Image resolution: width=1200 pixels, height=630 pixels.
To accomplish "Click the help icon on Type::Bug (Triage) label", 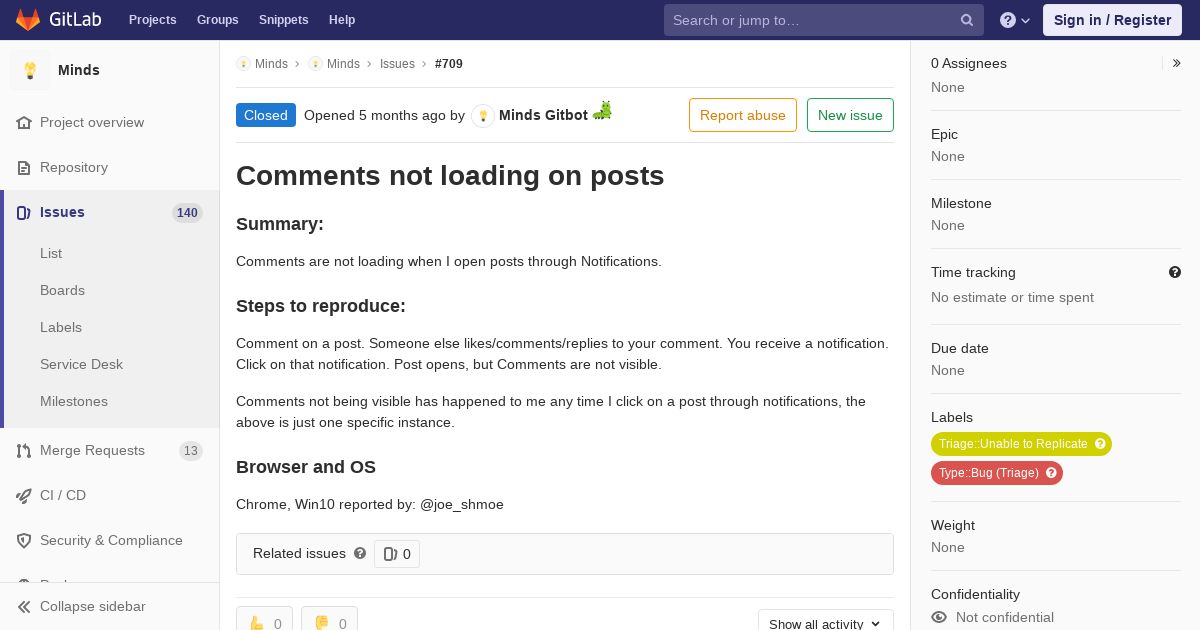I will pos(1051,473).
